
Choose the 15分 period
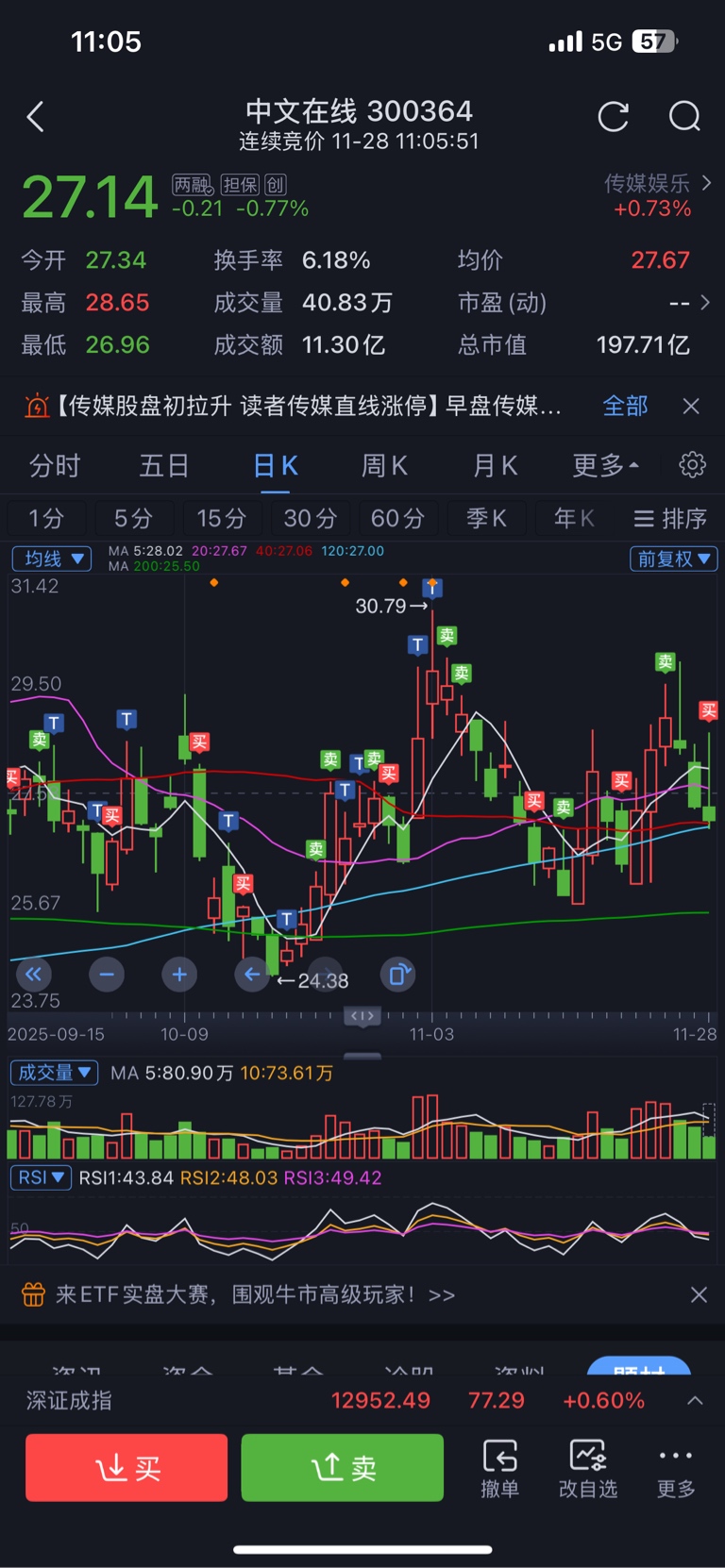(x=221, y=518)
